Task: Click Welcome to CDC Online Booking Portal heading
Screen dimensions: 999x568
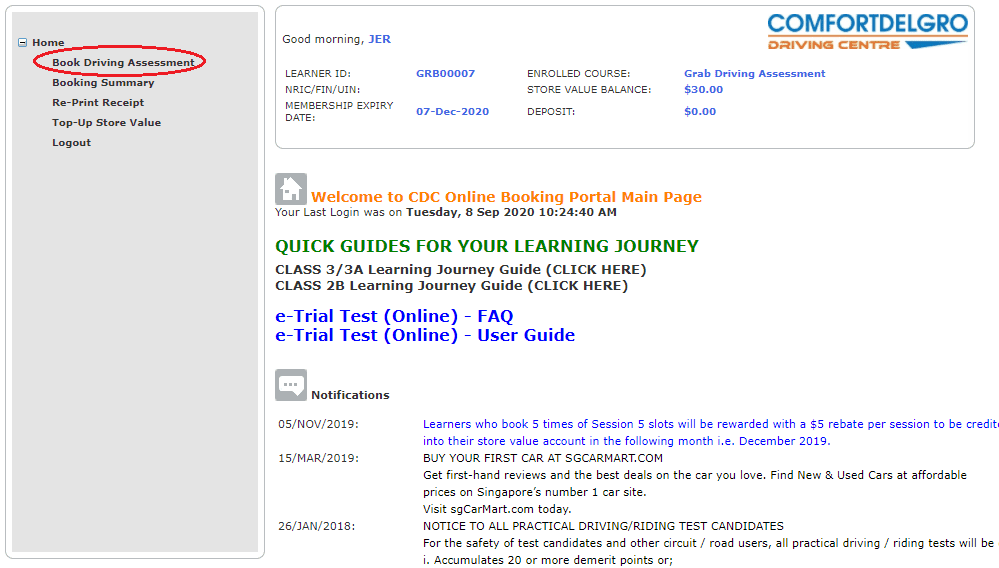Action: click(x=506, y=197)
